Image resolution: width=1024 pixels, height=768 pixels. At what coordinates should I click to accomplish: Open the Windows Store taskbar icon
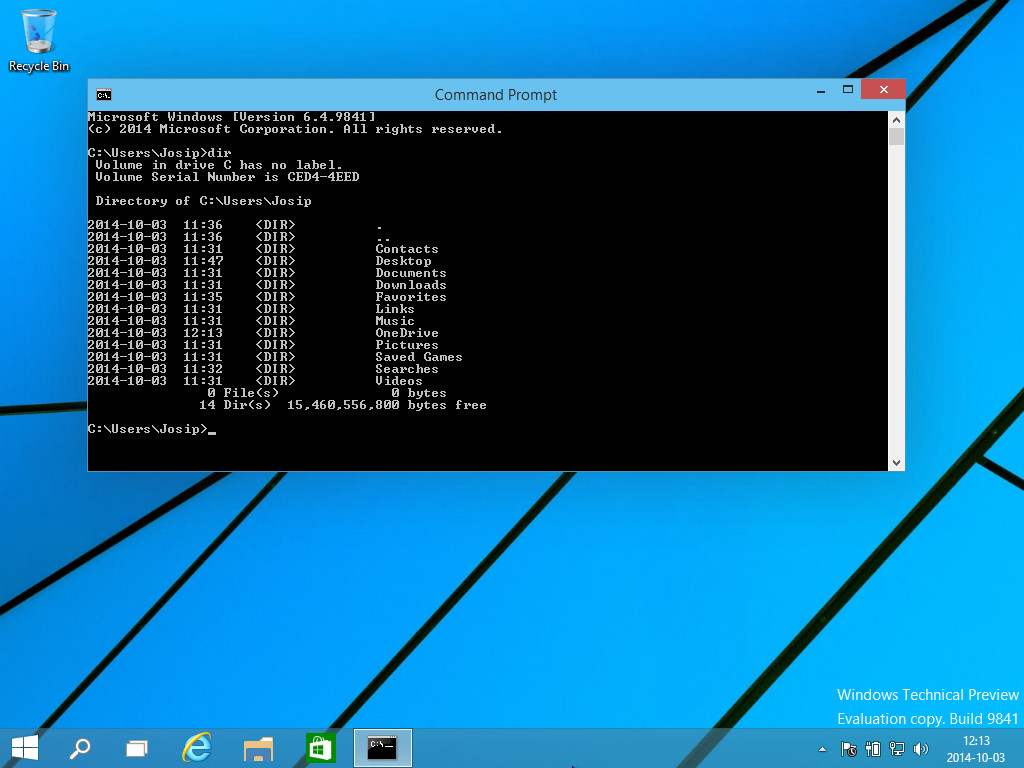[320, 747]
